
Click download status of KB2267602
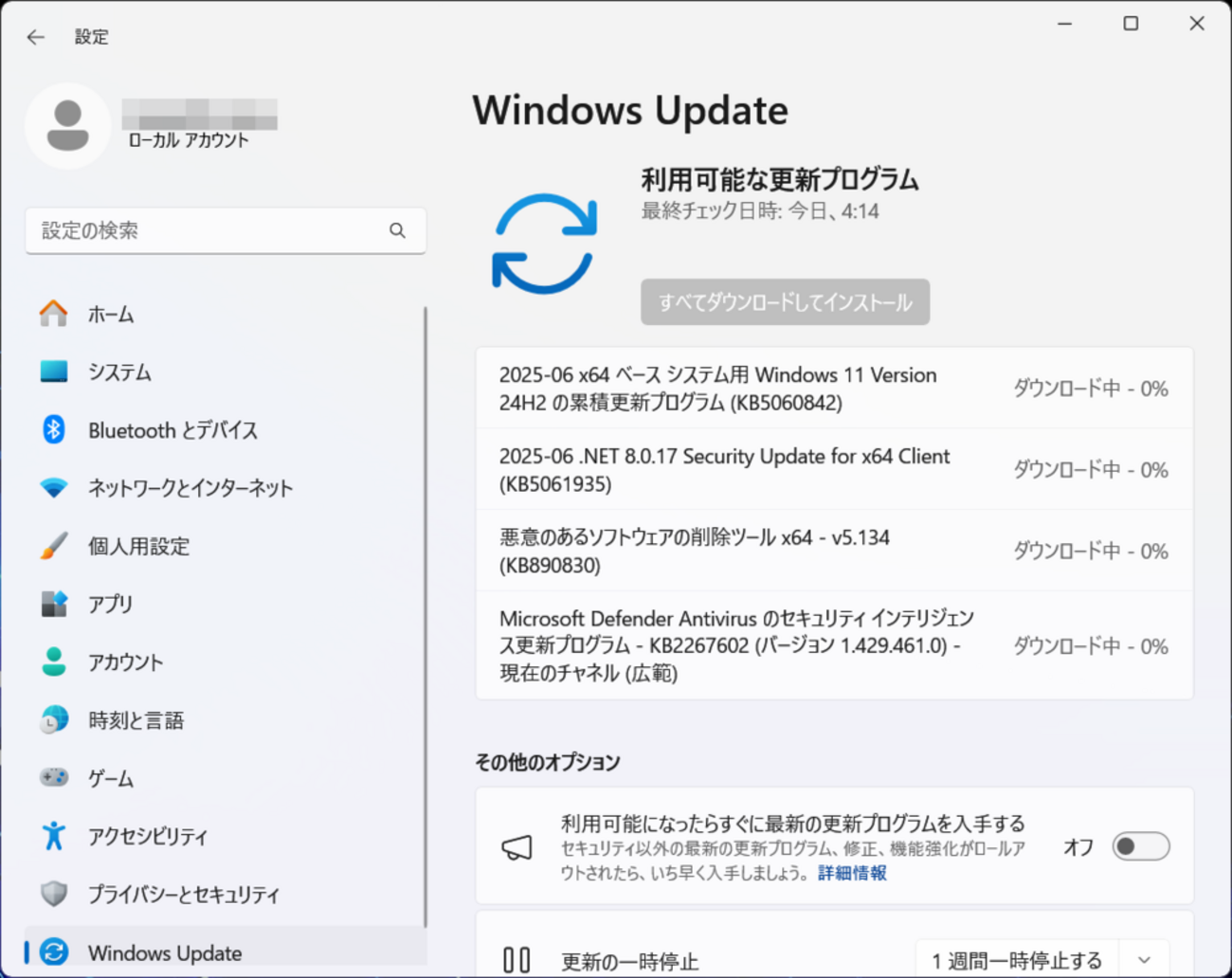[1091, 646]
